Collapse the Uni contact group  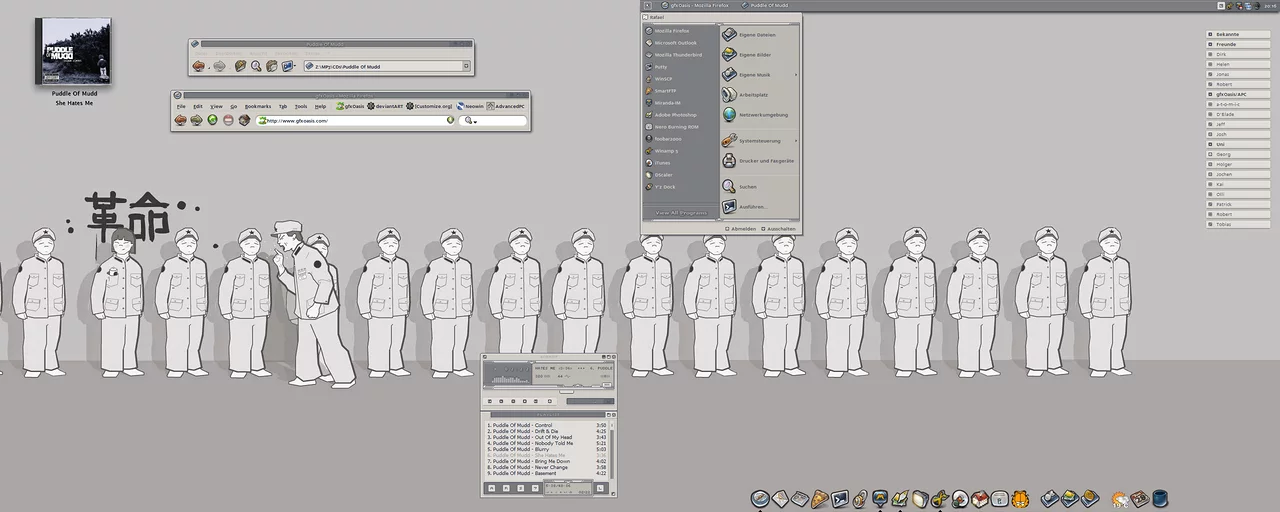pos(1211,144)
